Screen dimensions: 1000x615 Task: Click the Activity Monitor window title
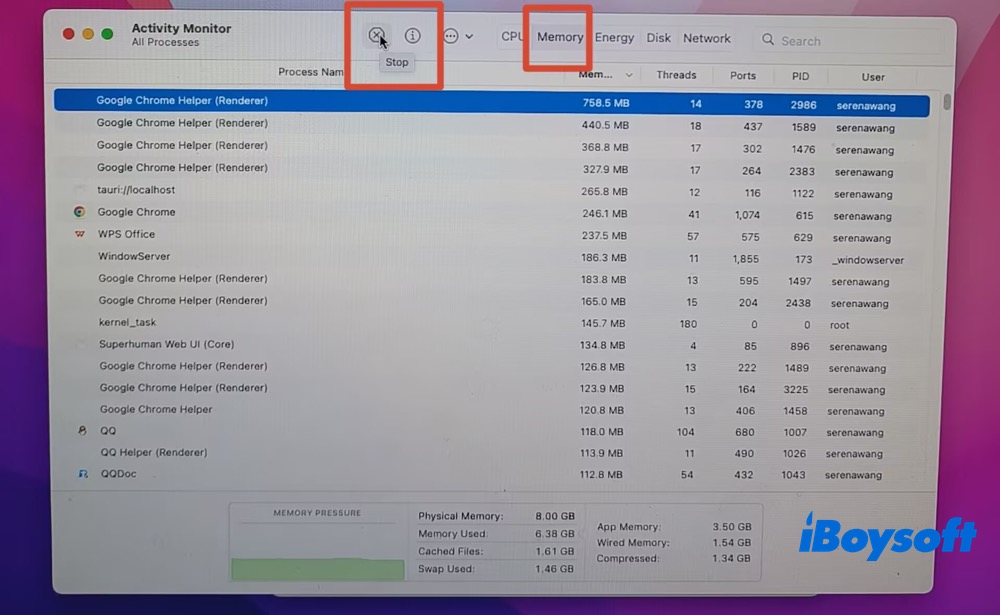[181, 28]
